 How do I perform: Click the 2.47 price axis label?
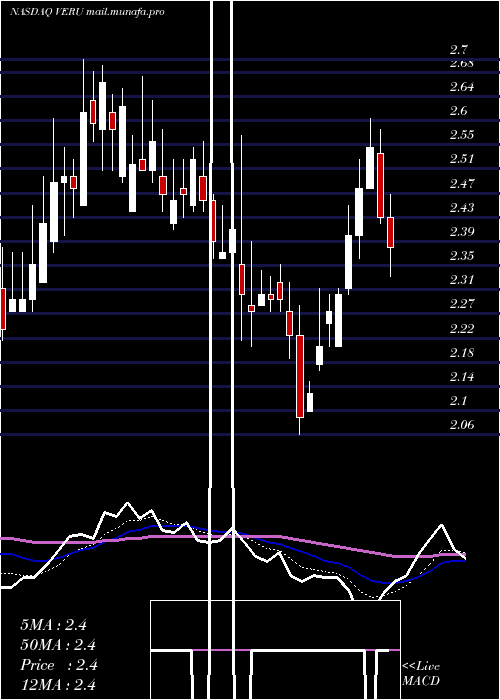coord(462,183)
